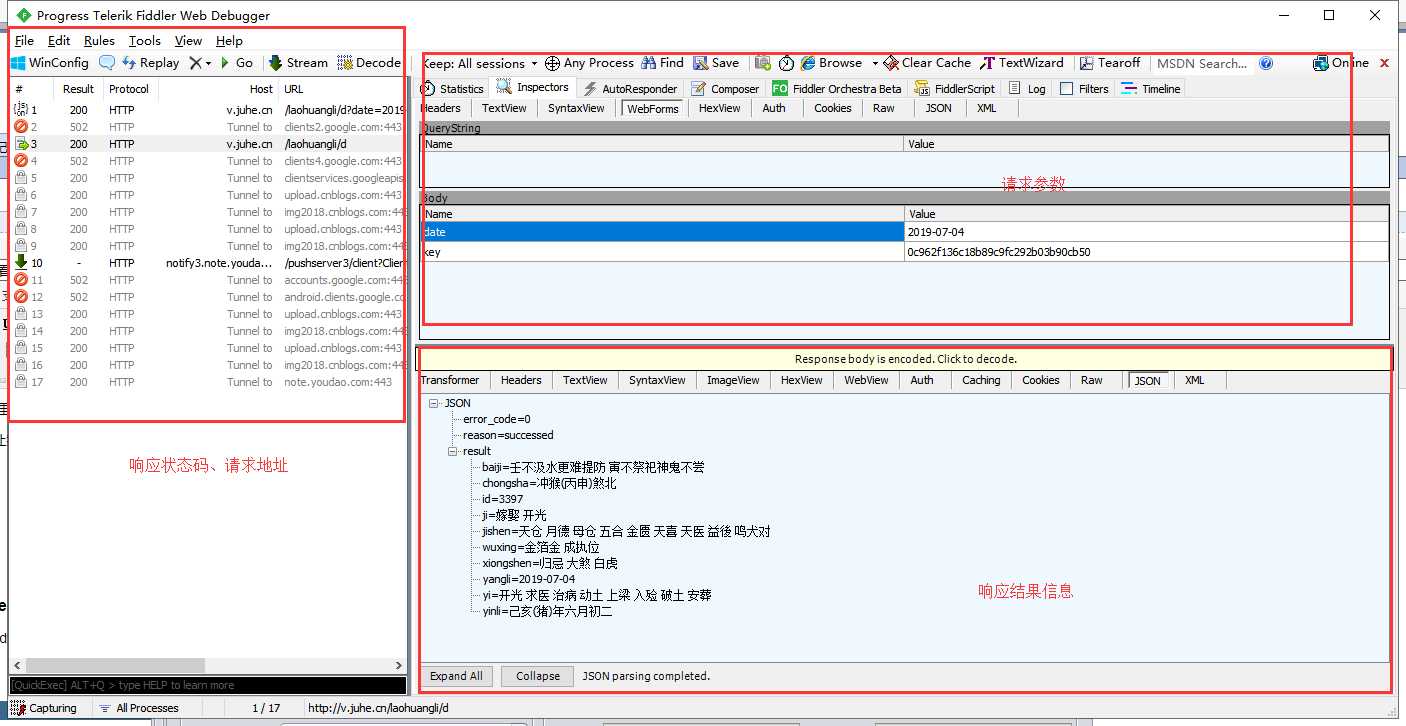Select session 1 script file icon
This screenshot has height=726, width=1406.
click(21, 110)
